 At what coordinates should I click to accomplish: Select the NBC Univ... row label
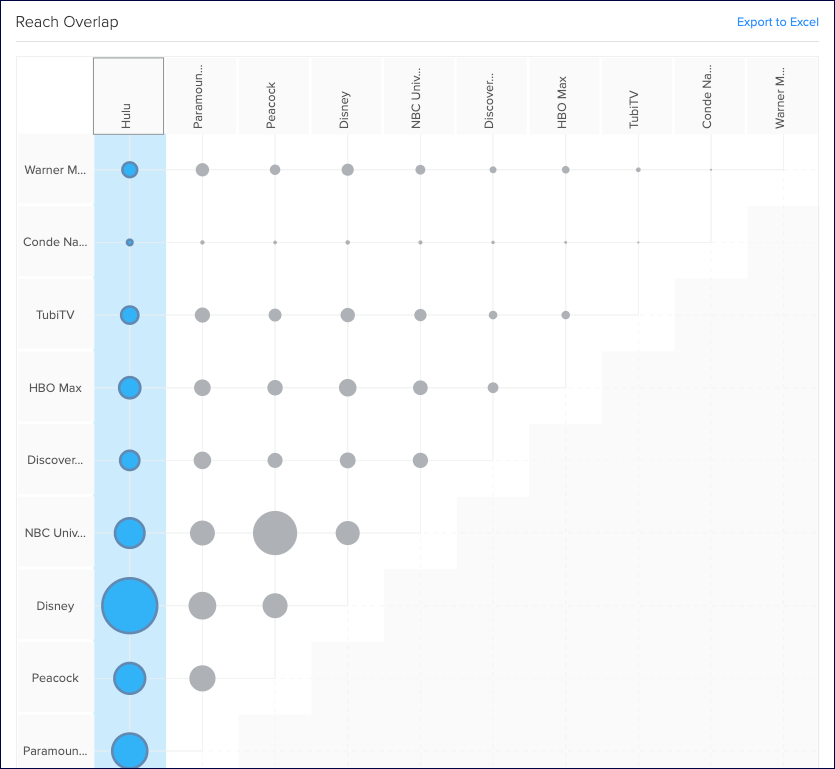(55, 533)
